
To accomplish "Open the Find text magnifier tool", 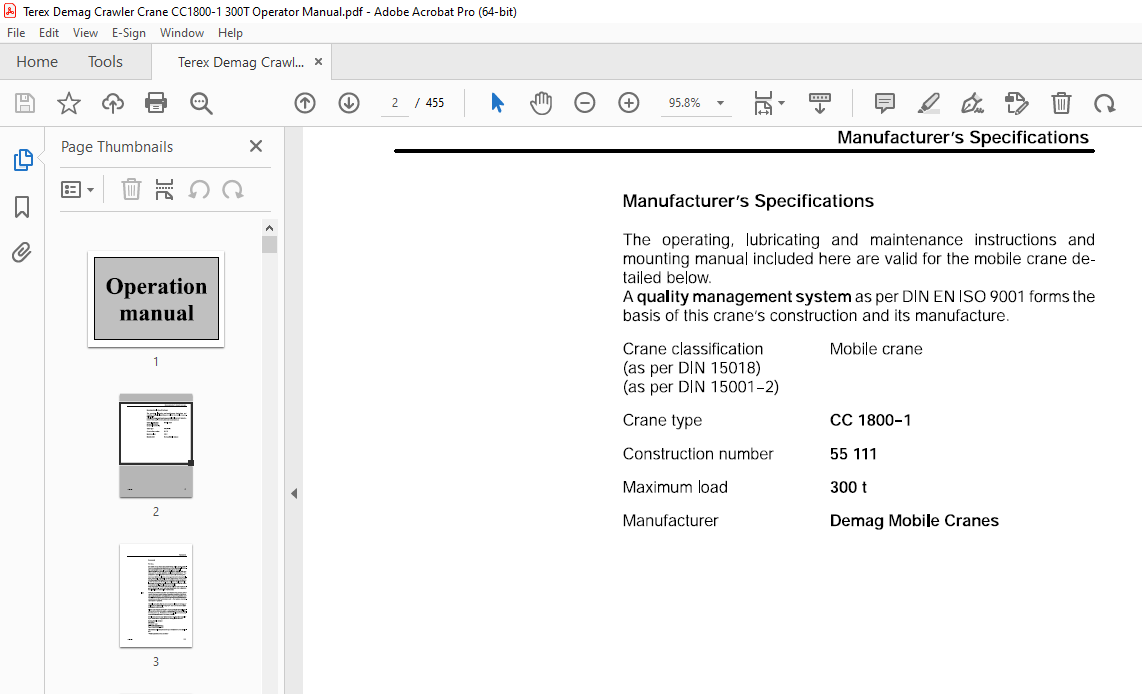I will (201, 103).
